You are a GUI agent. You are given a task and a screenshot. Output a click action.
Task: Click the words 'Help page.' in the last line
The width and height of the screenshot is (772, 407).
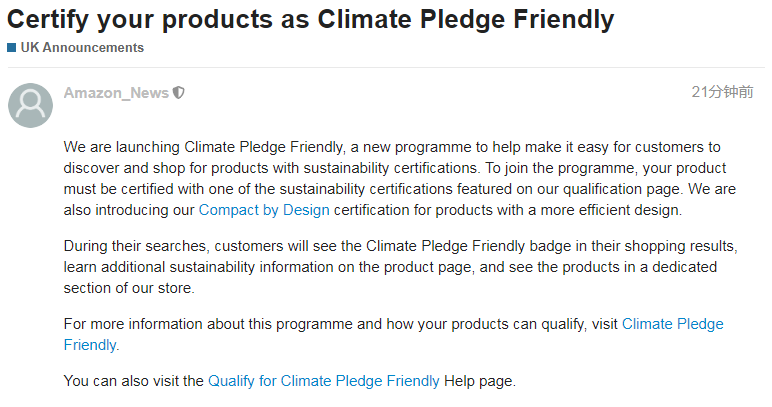[x=480, y=381]
